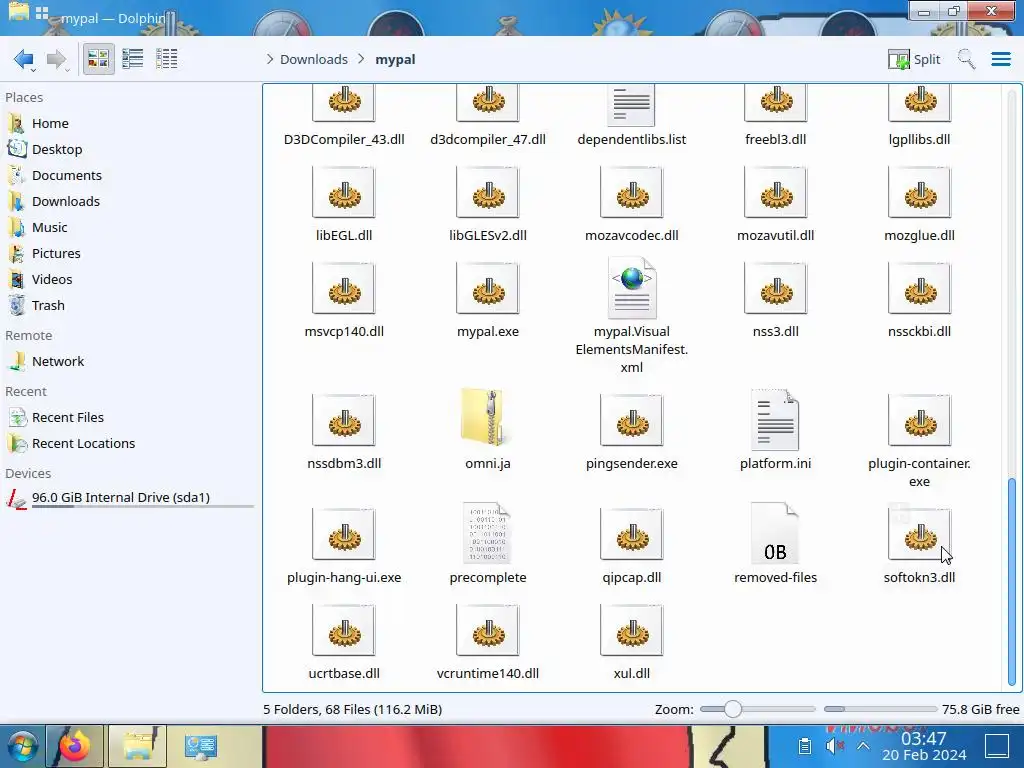Select mypal.exe file icon
Image resolution: width=1024 pixels, height=768 pixels.
point(488,288)
